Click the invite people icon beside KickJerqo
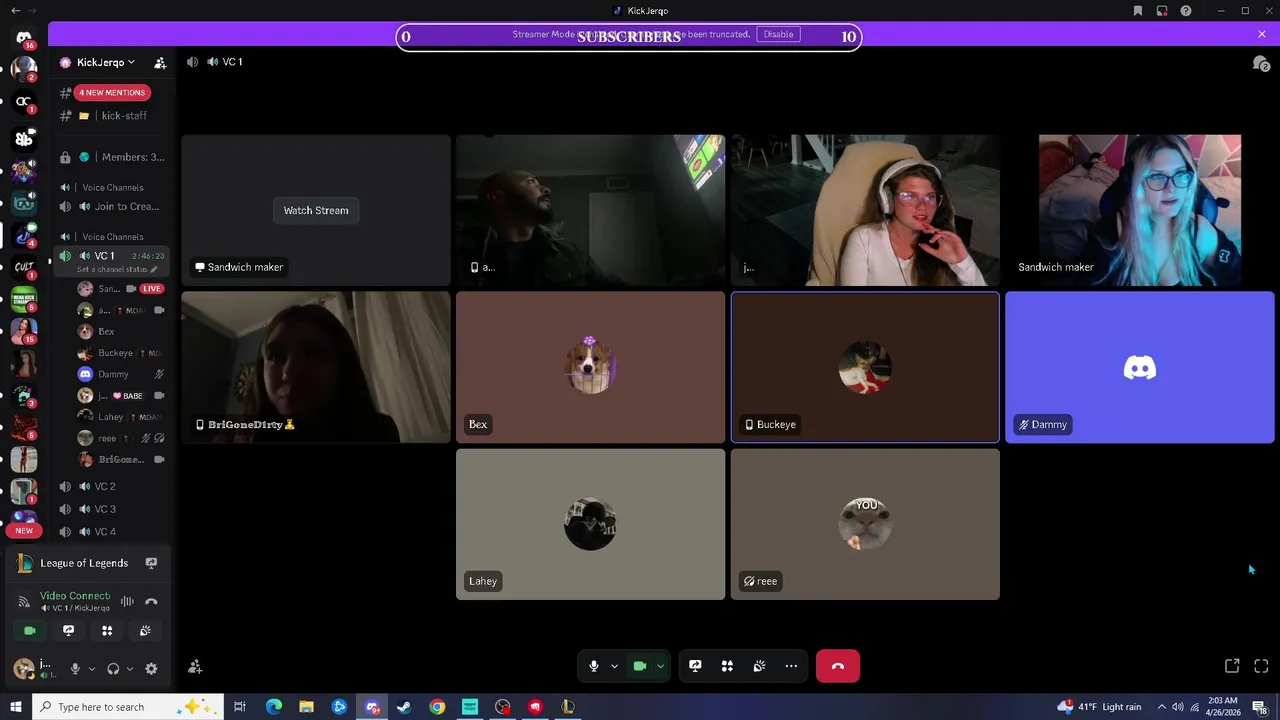The height and width of the screenshot is (720, 1280). (x=160, y=62)
